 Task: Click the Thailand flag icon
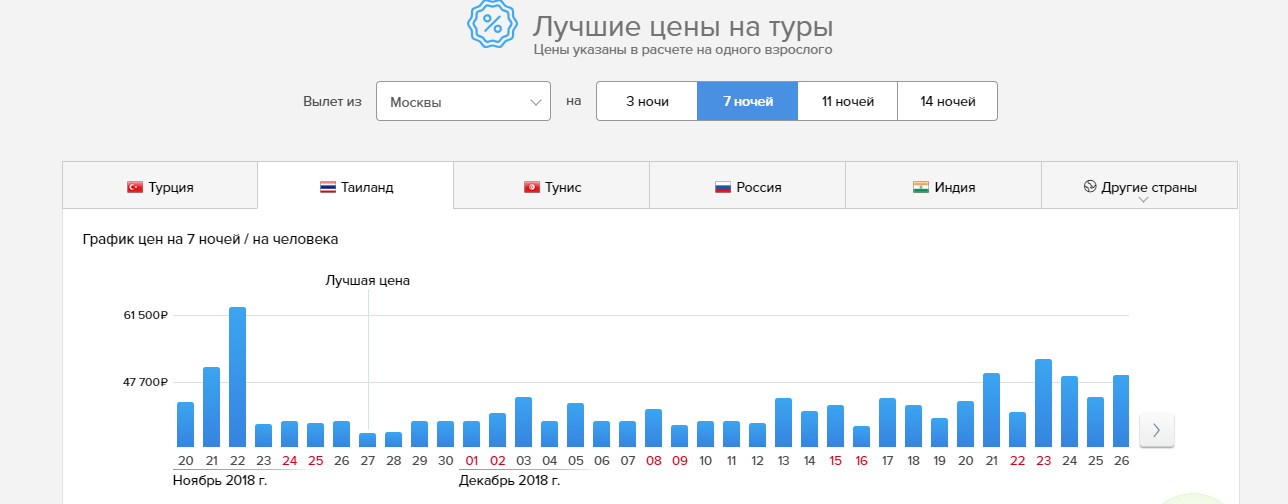[x=327, y=187]
